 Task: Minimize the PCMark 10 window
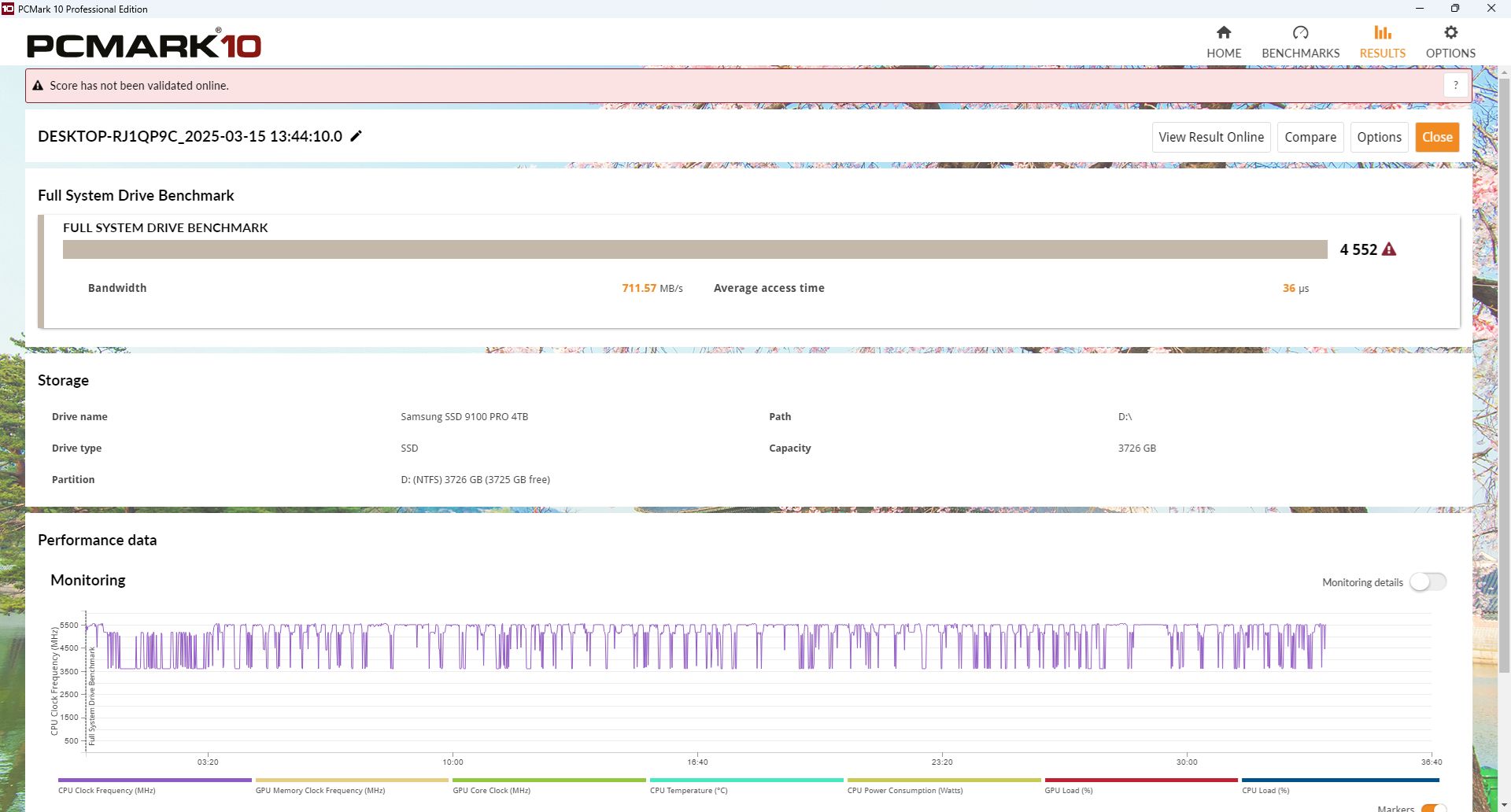1420,9
